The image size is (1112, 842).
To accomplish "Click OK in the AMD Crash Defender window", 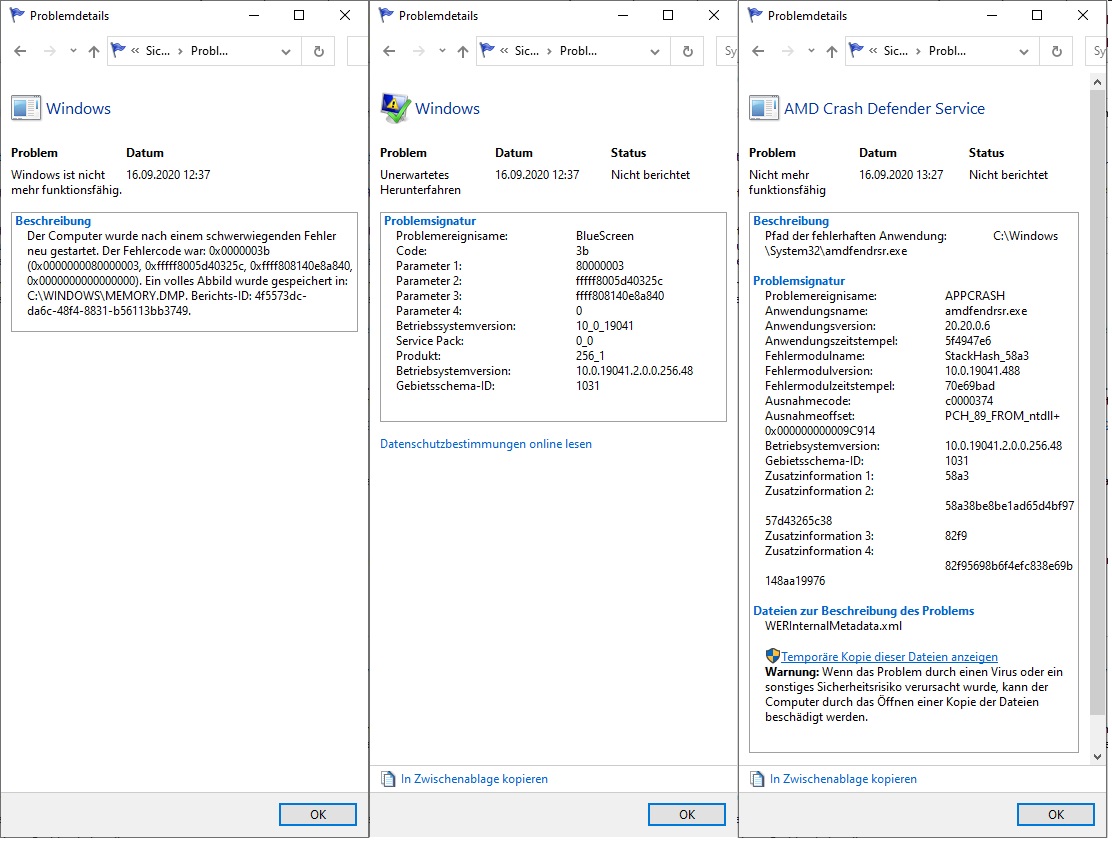I will pyautogui.click(x=1055, y=814).
